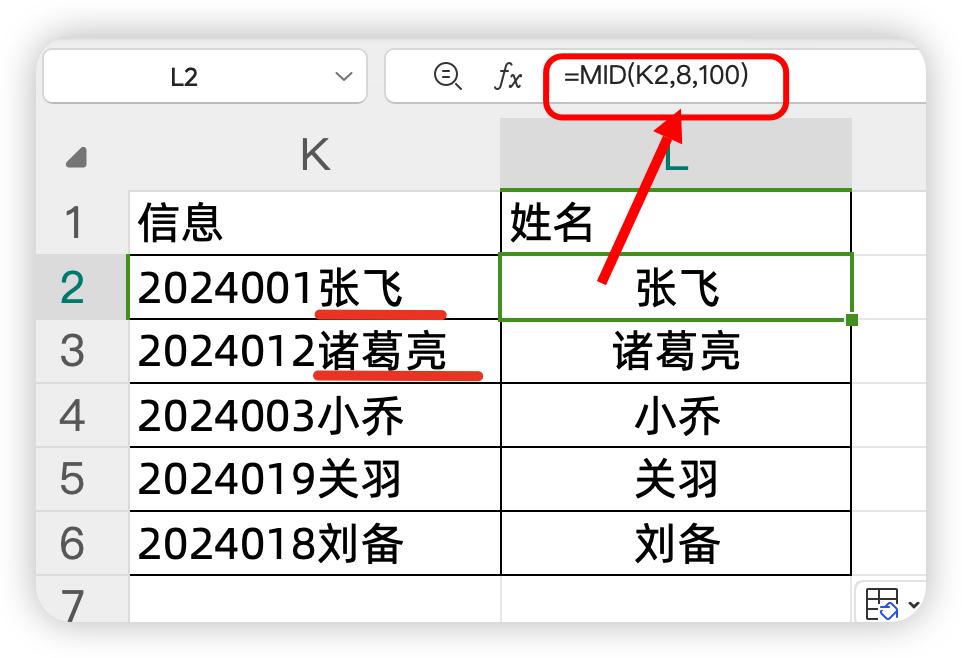Select name cell 刘备 in column L
962x658 pixels.
tap(676, 543)
